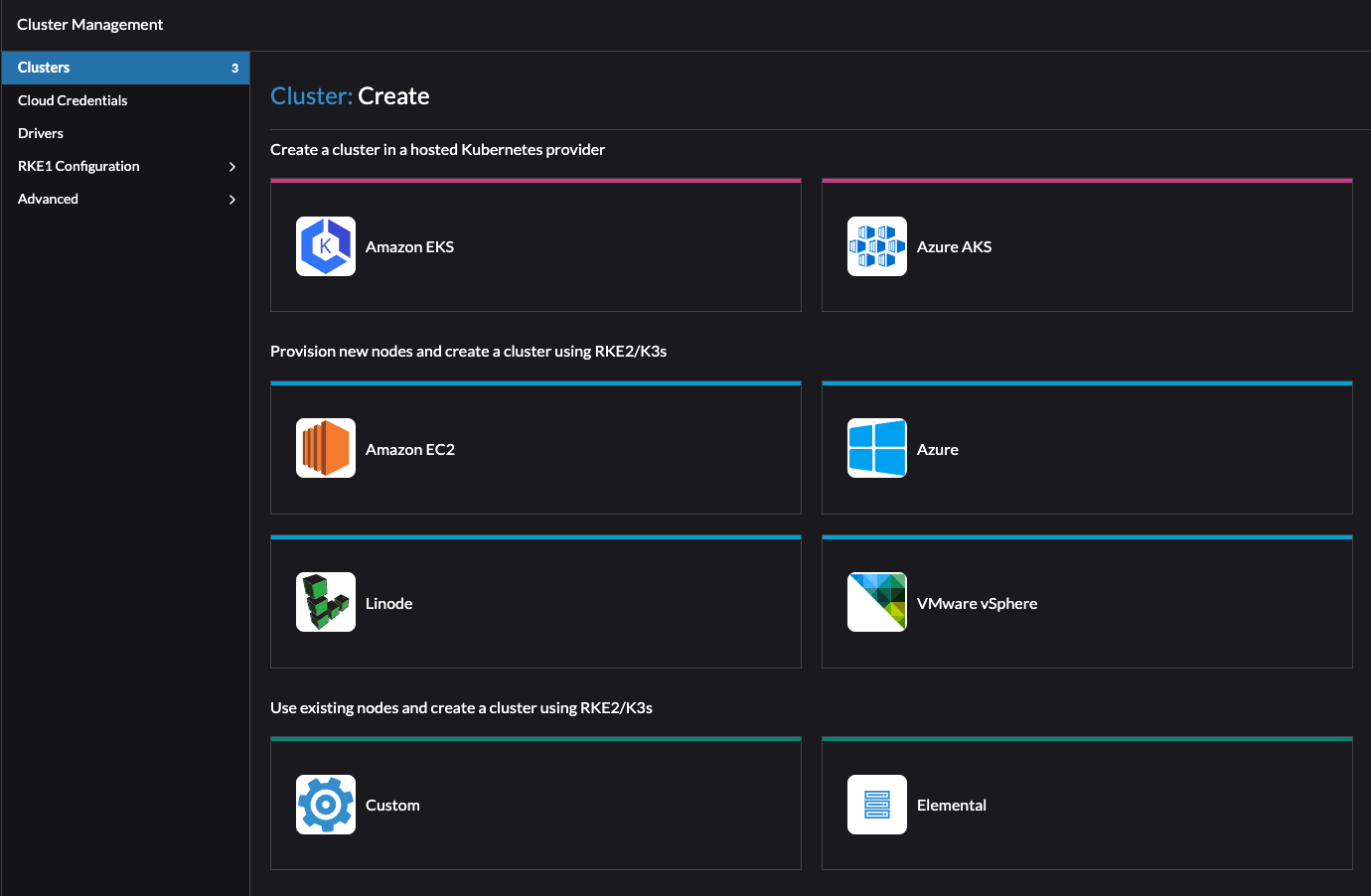Open the Advanced menu item

click(125, 199)
